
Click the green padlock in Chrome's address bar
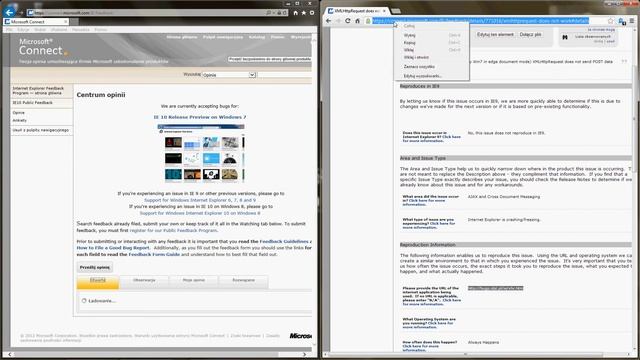pos(368,21)
